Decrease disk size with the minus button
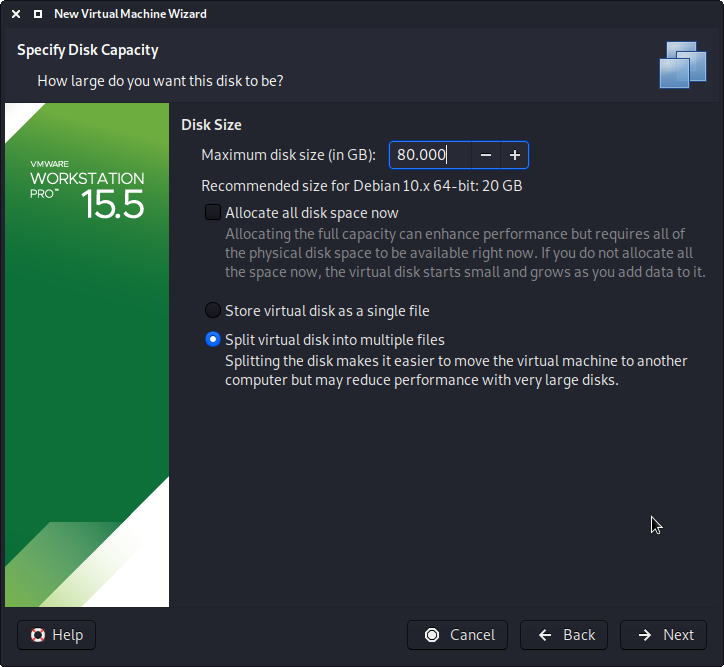Screen dimensions: 724x667 [x=485, y=155]
